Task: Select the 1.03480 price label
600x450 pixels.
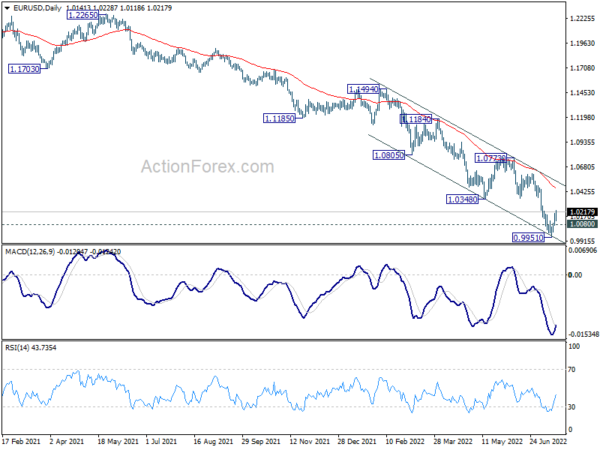Action: click(x=463, y=199)
